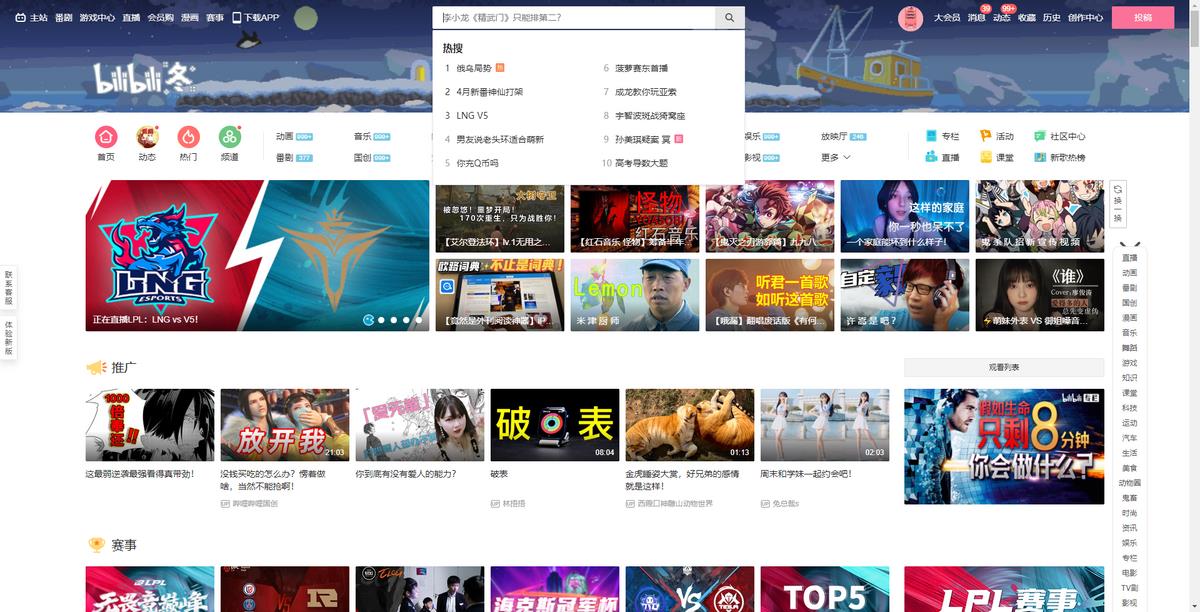Open 历史 in the top-right menu

point(1051,18)
